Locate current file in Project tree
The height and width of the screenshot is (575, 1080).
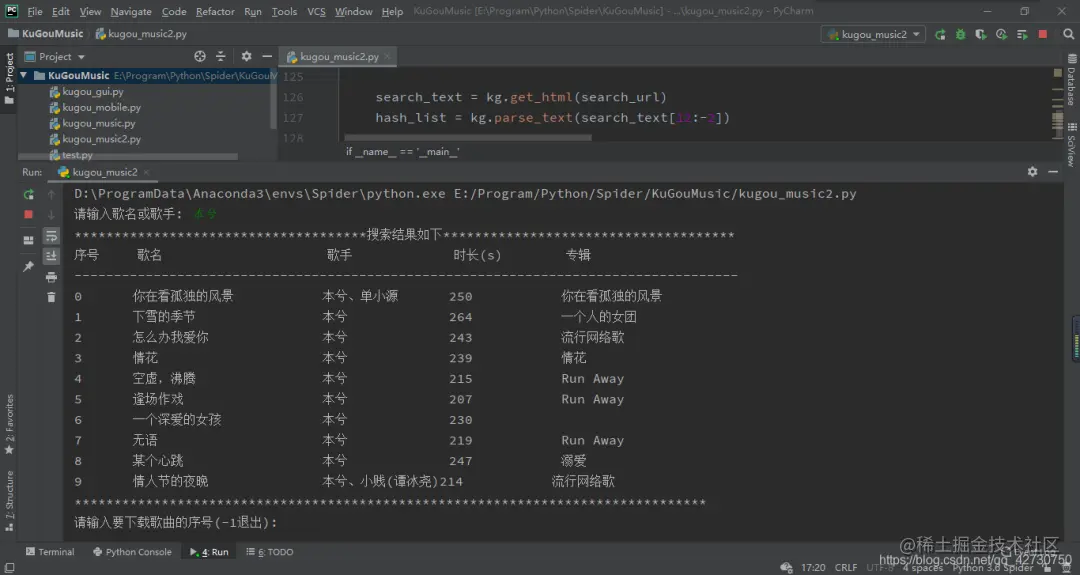pyautogui.click(x=200, y=56)
